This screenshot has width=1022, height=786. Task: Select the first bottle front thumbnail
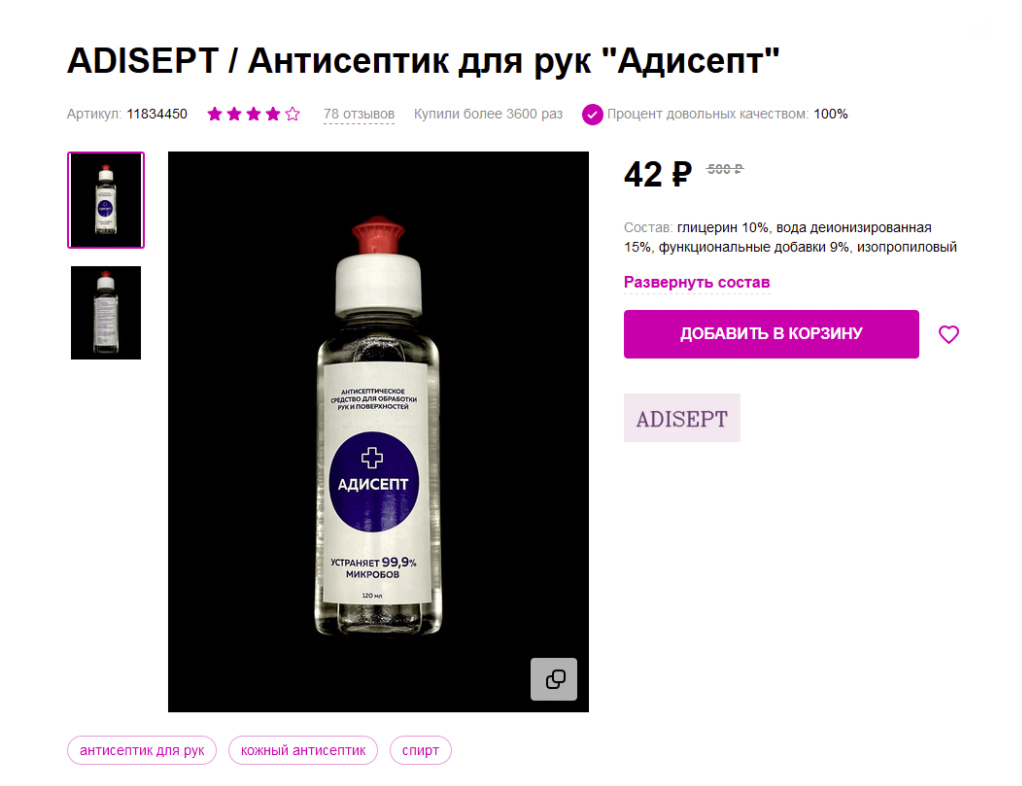point(106,200)
